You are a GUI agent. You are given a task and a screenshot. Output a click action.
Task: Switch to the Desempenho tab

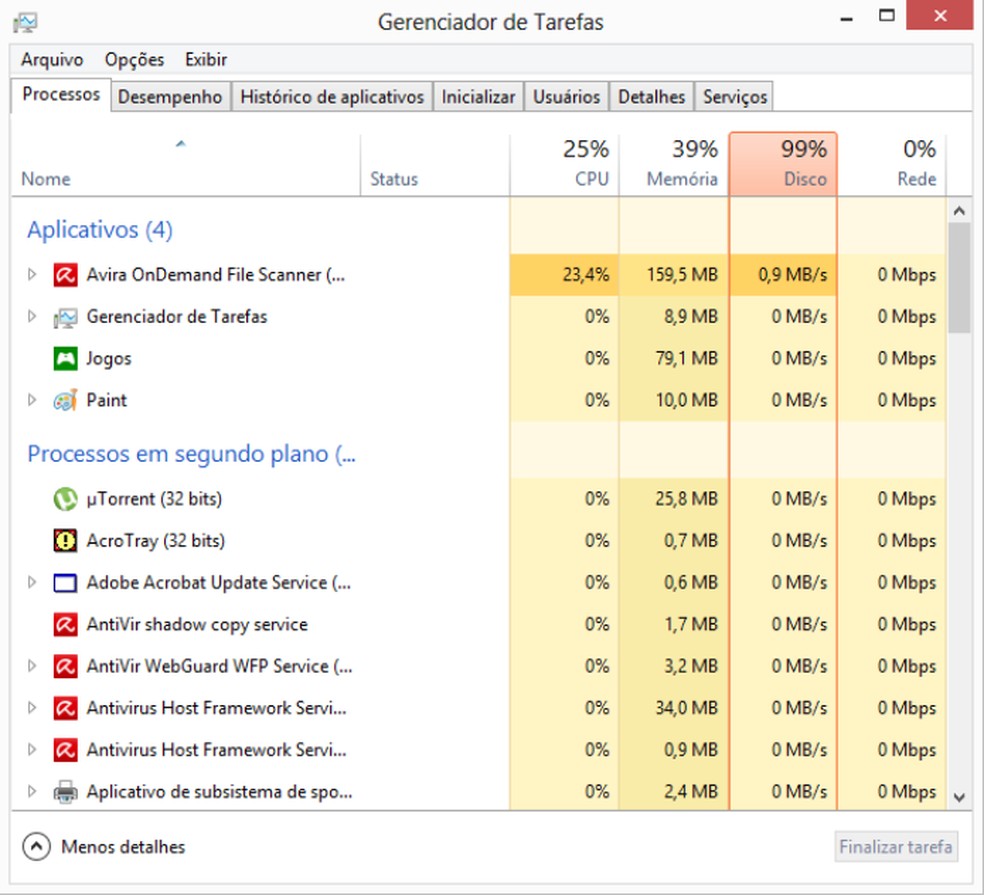coord(170,97)
